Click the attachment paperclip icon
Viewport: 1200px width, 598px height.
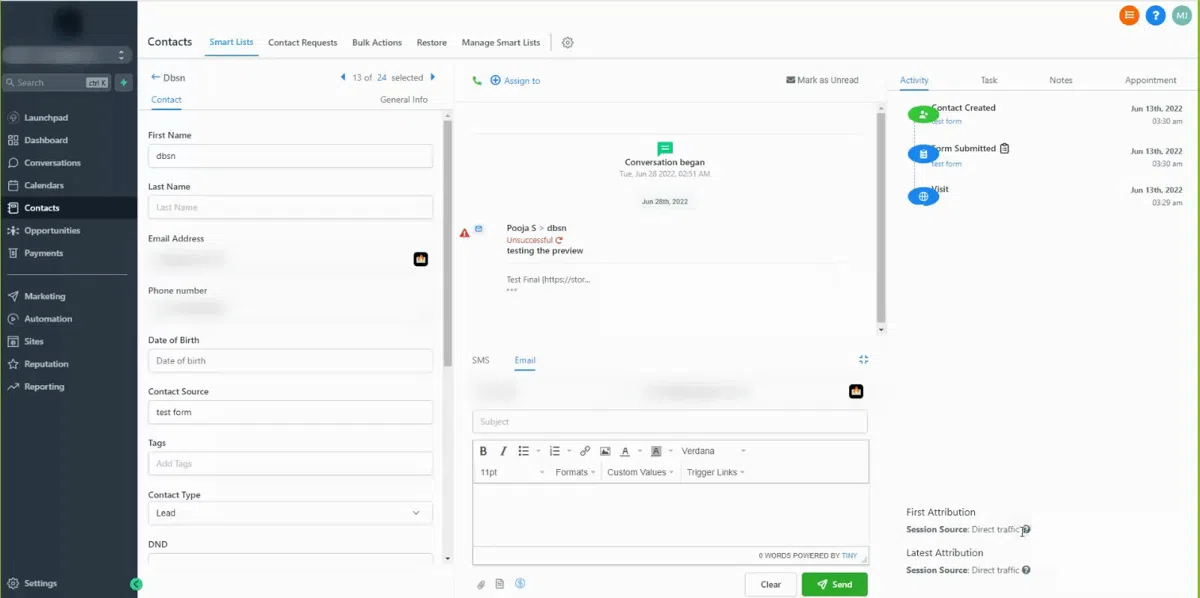(479, 584)
